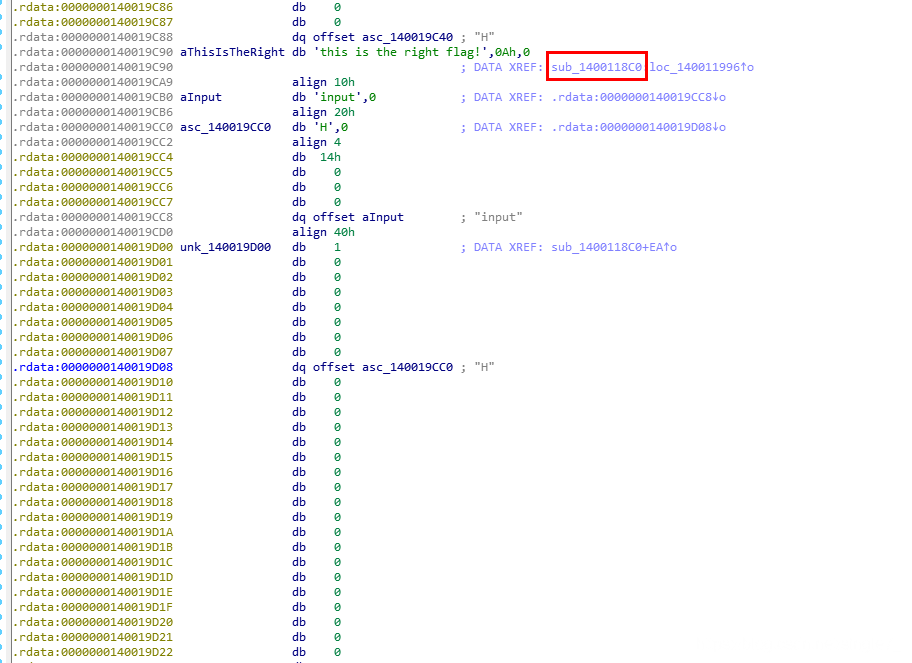Select address .rdata:0000000140019CA9
This screenshot has height=663, width=912.
(93, 83)
